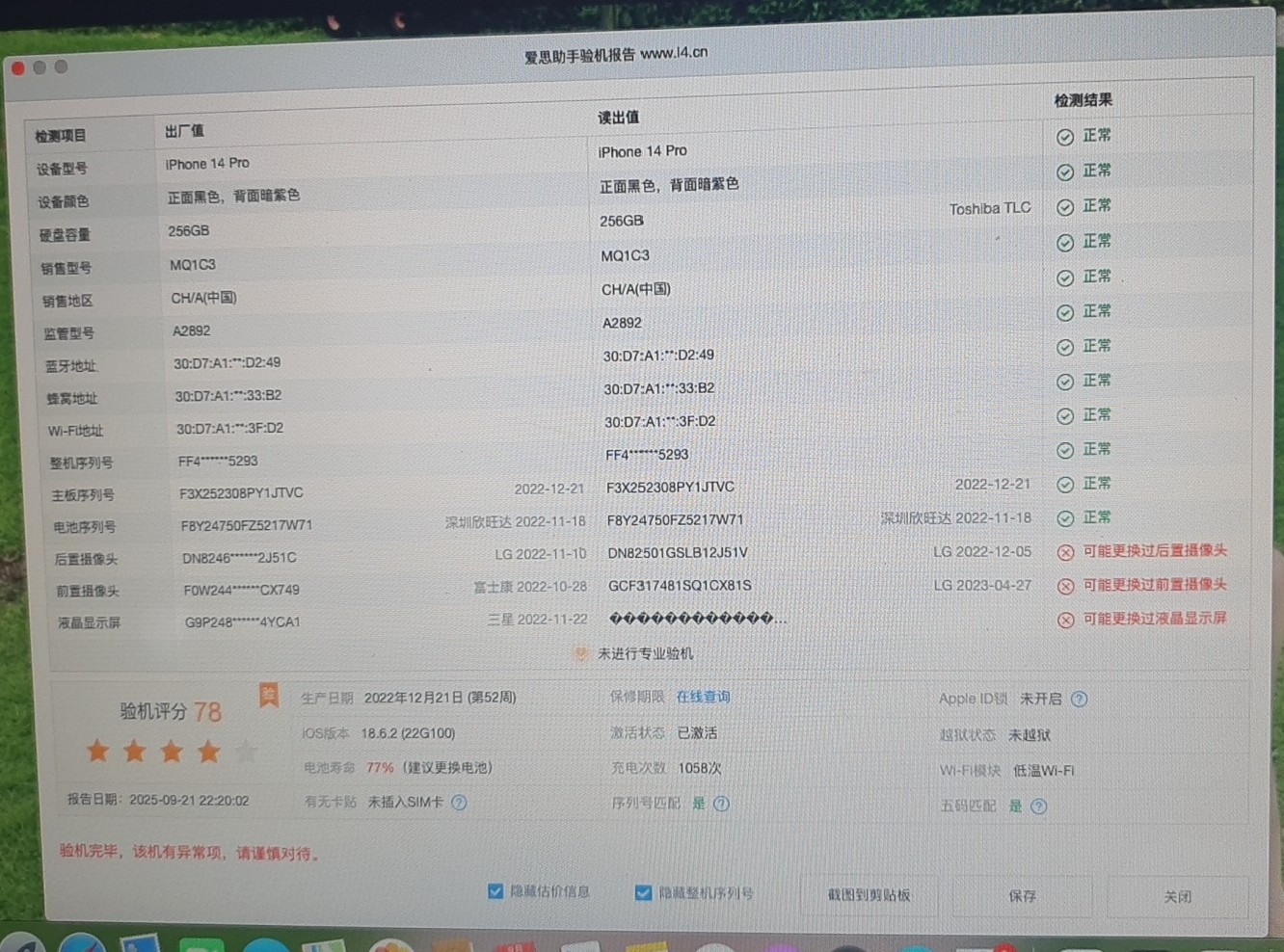The image size is (1284, 952).
Task: Open the 在线查询 warranty link
Action: [703, 697]
